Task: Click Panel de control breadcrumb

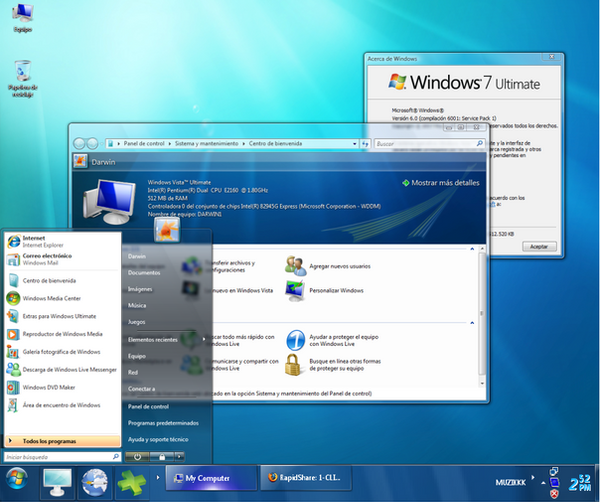Action: [144, 143]
